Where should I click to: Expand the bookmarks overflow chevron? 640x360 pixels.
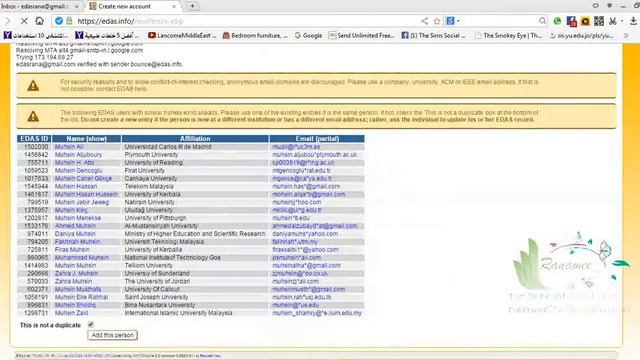pyautogui.click(x=626, y=36)
